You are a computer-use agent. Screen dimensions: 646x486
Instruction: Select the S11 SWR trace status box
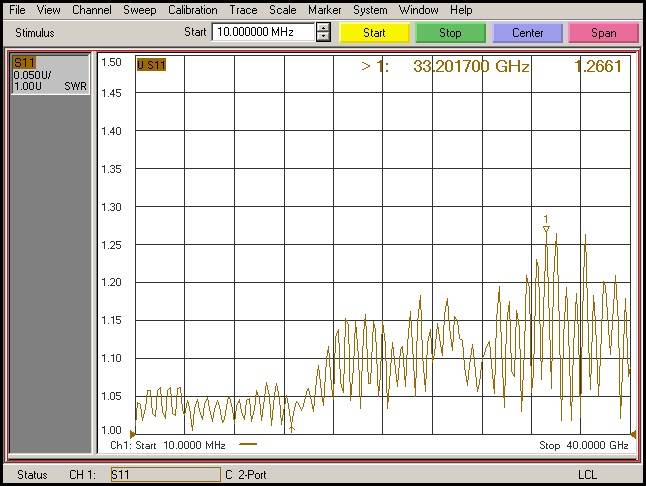[49, 75]
